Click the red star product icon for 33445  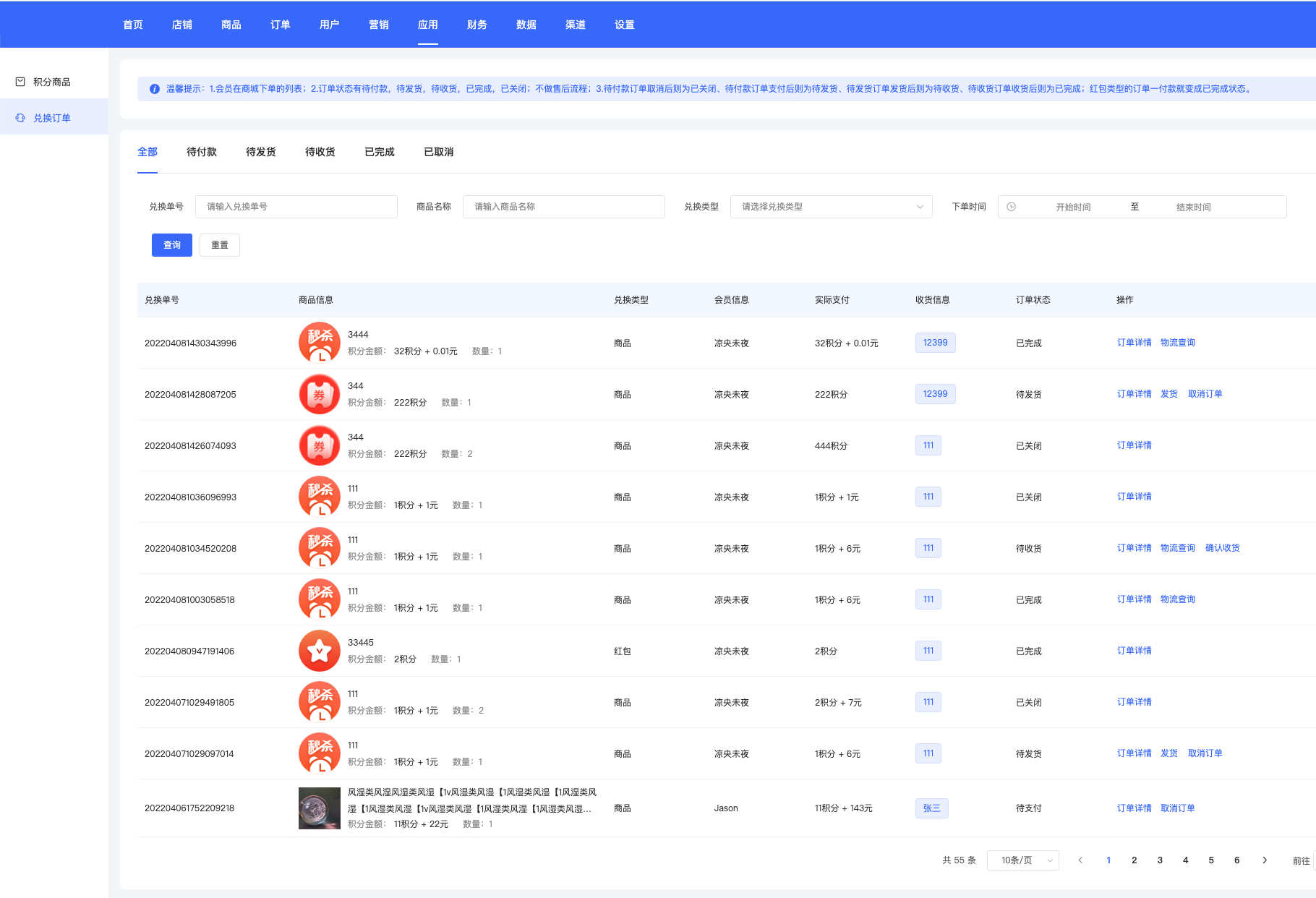tap(320, 651)
